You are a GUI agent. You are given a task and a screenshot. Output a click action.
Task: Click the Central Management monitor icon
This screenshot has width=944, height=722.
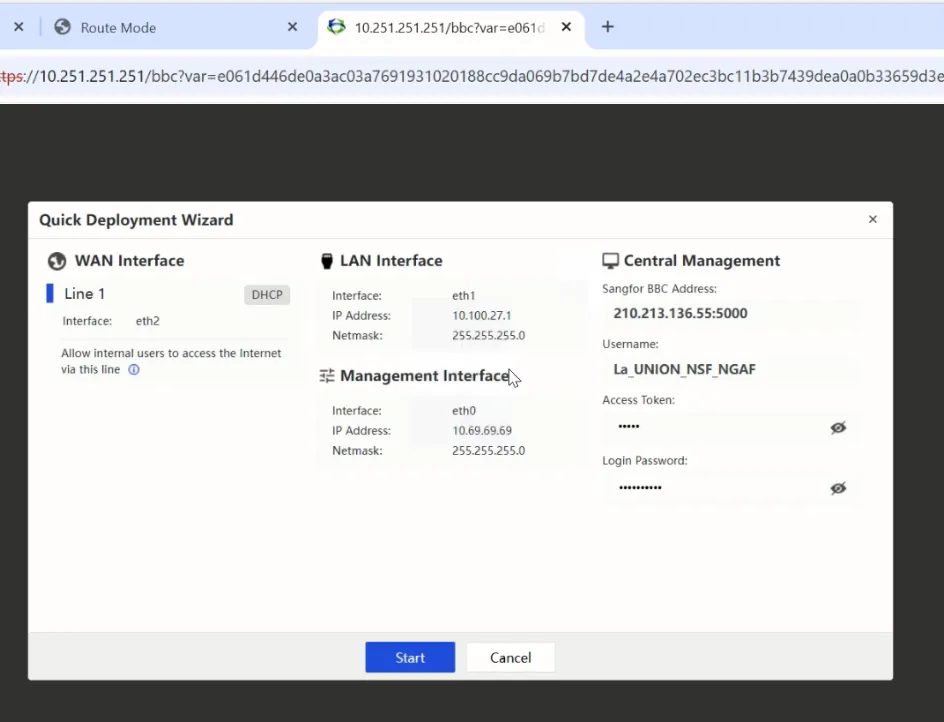(x=610, y=261)
